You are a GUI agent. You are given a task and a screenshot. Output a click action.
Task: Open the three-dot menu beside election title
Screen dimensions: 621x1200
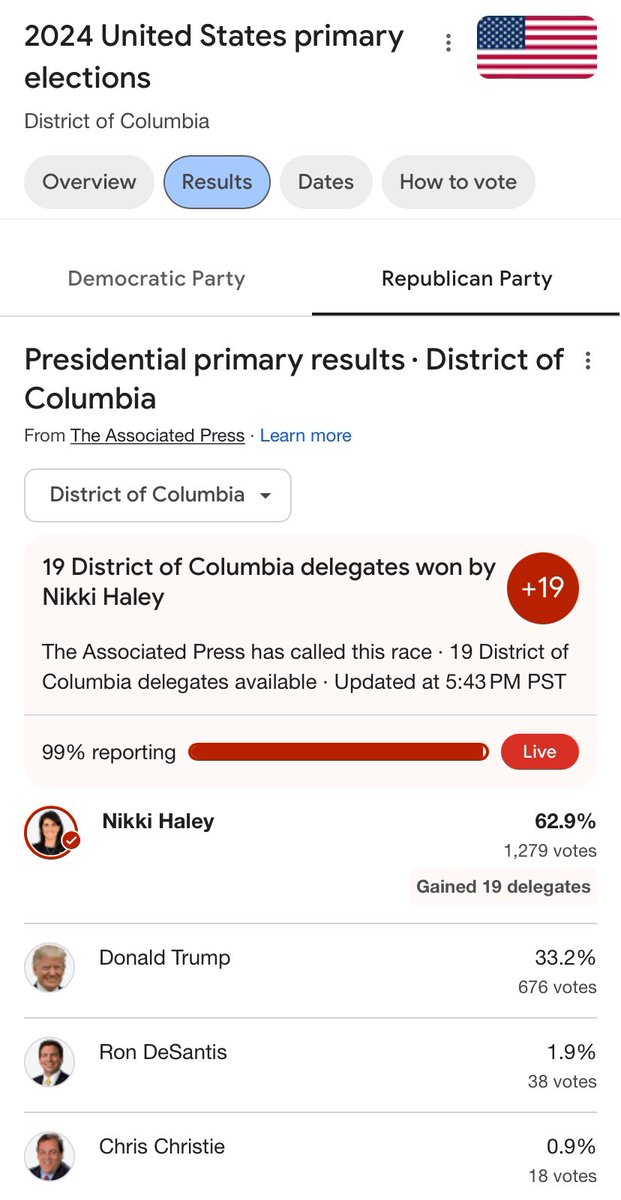coord(448,42)
